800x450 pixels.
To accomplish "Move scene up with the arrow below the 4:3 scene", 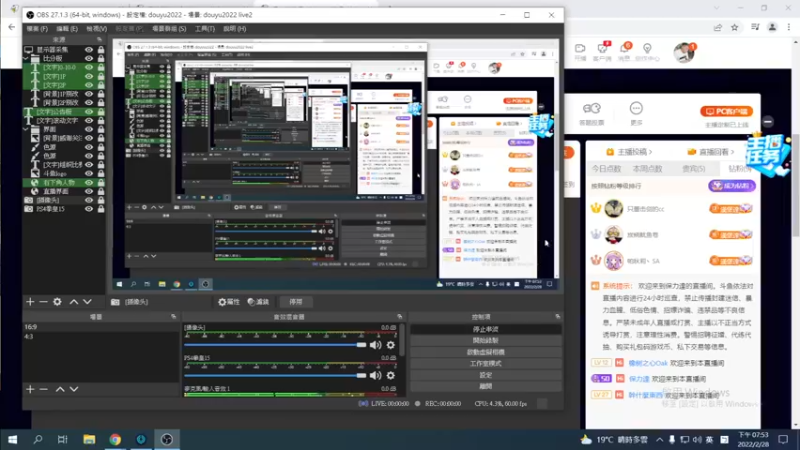I will [60, 389].
